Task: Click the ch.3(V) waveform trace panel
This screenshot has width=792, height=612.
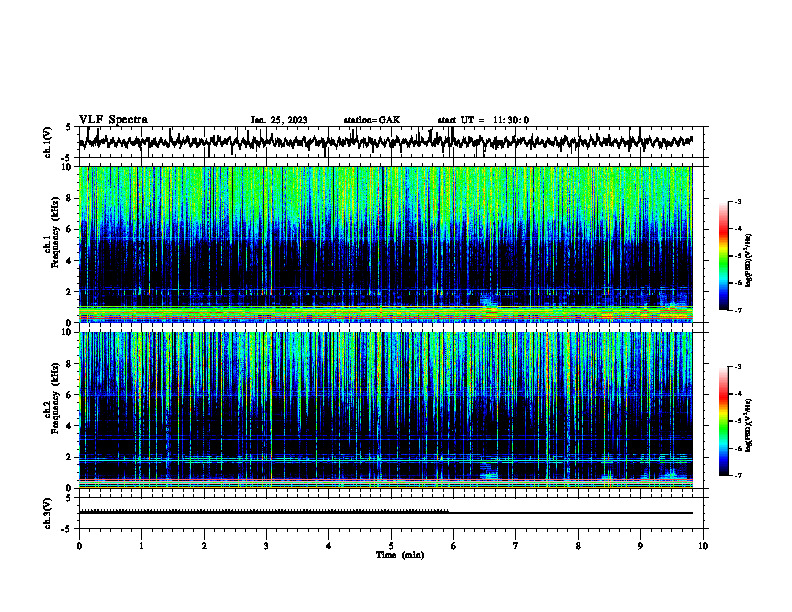Action: [393, 513]
